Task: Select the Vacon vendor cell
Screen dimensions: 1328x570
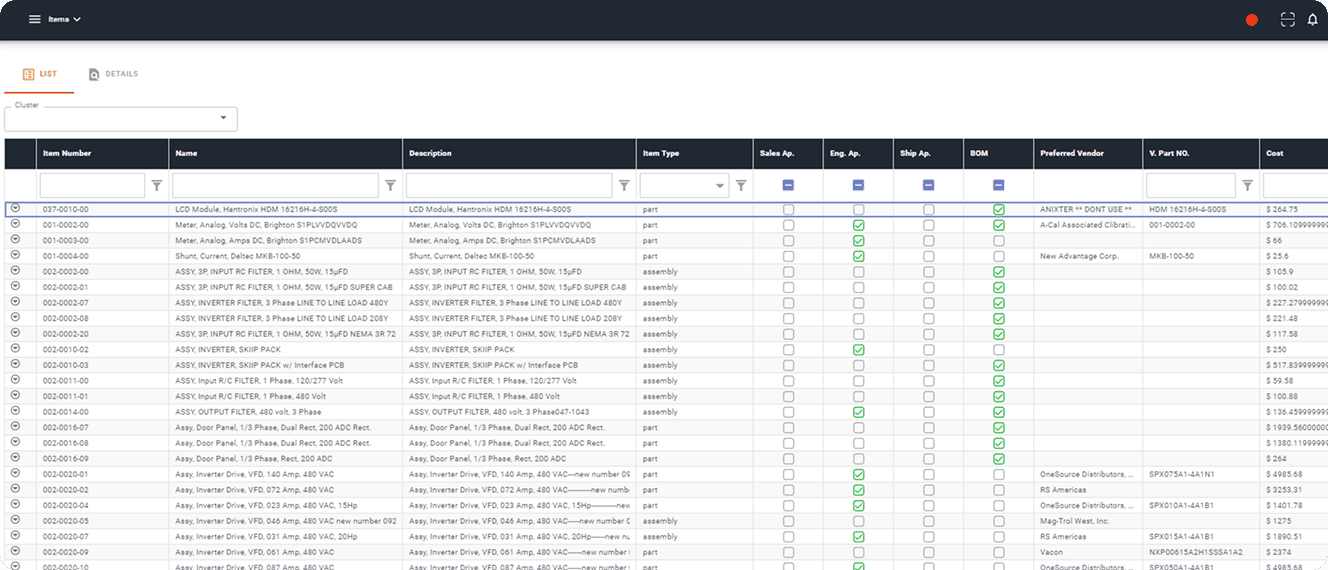Action: (1088, 552)
